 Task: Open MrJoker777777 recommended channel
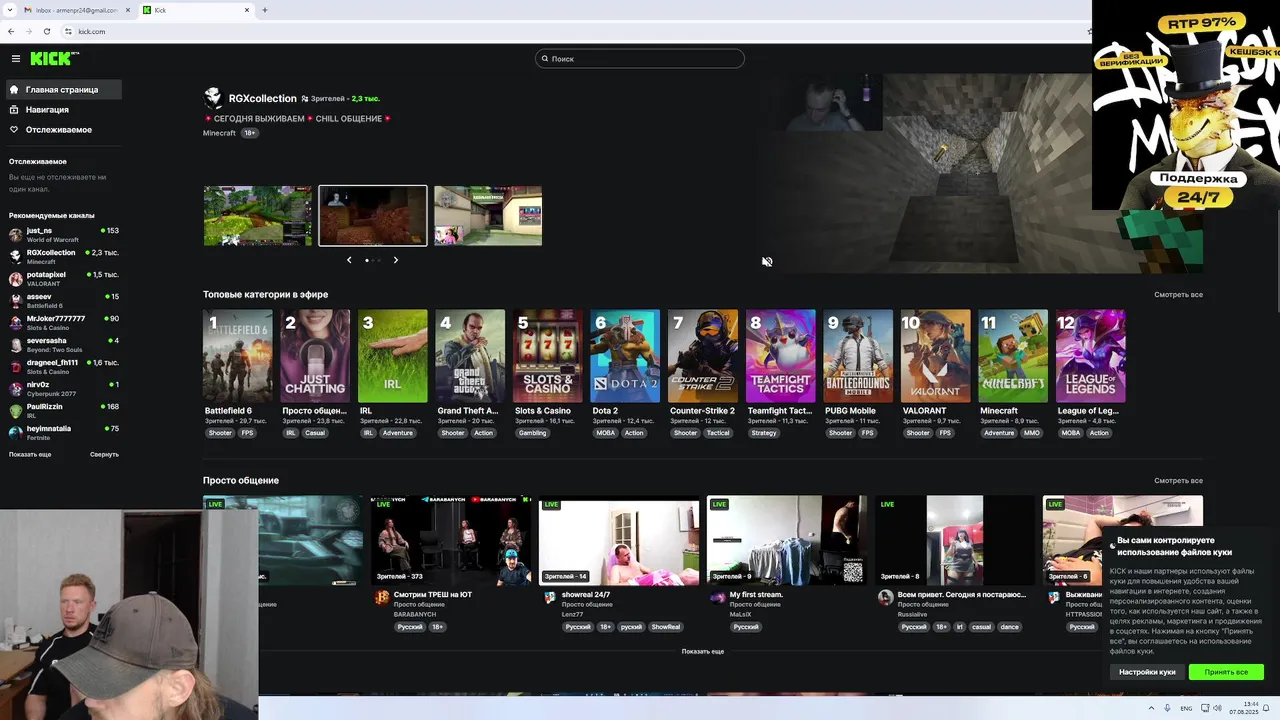[x=64, y=322]
